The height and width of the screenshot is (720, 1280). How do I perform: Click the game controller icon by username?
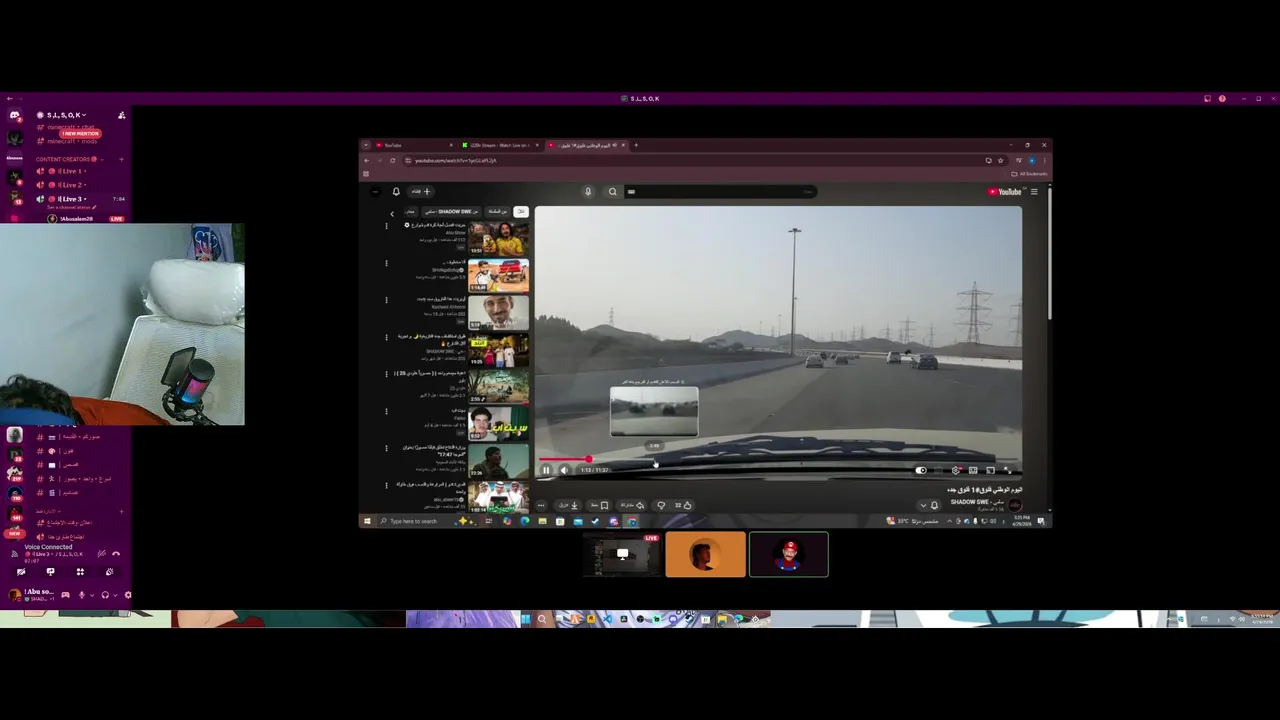coord(65,595)
